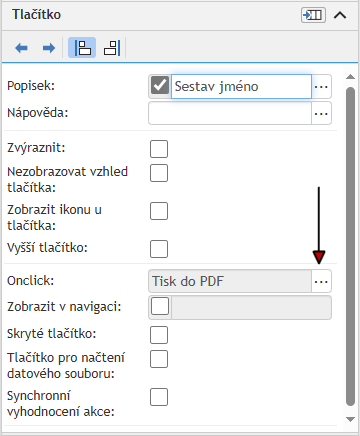
Task: Click into the Nápověda text field
Action: tap(230, 114)
